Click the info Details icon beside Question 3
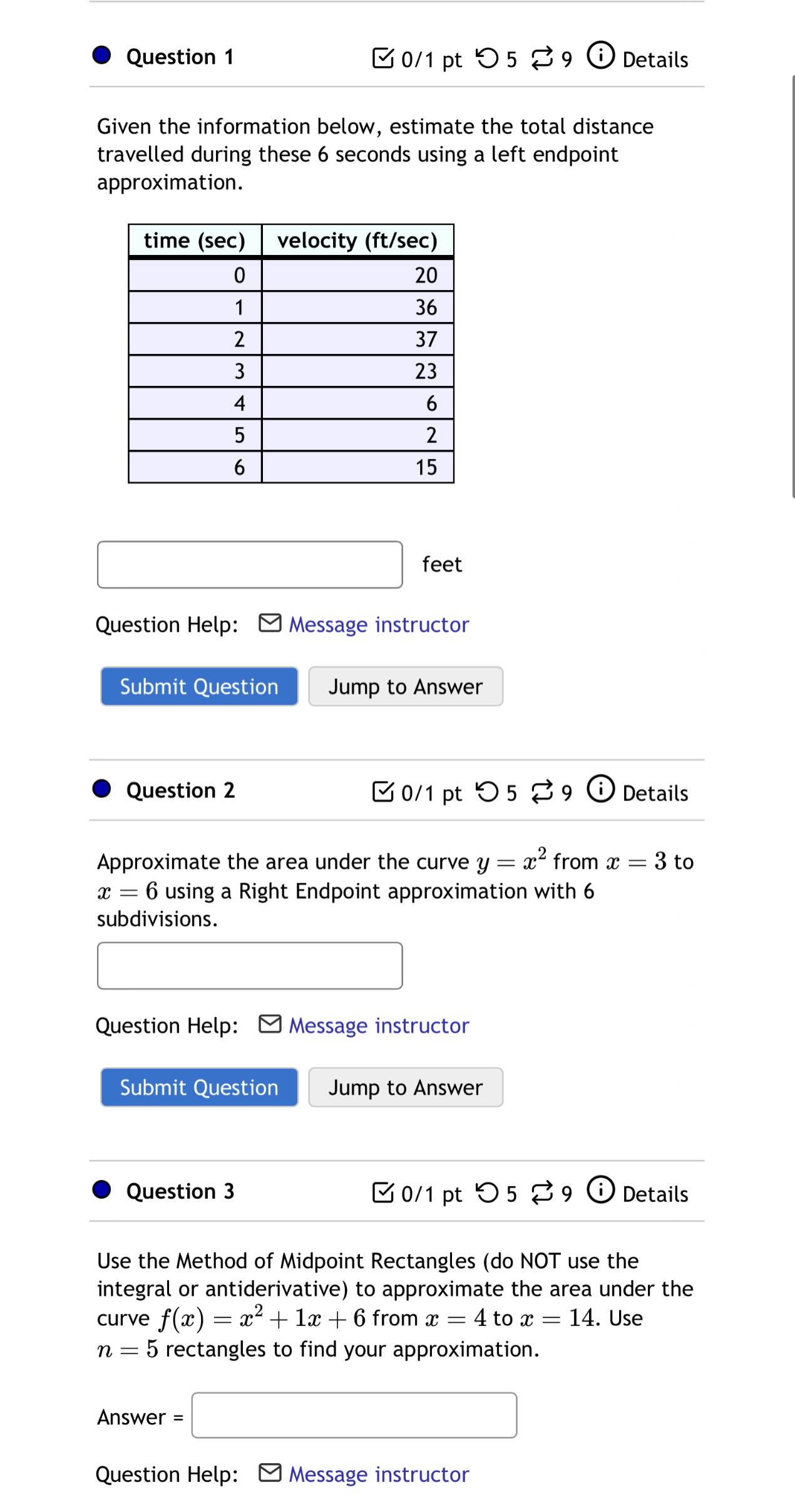Screen dimensions: 795x1512 pyautogui.click(x=602, y=1192)
